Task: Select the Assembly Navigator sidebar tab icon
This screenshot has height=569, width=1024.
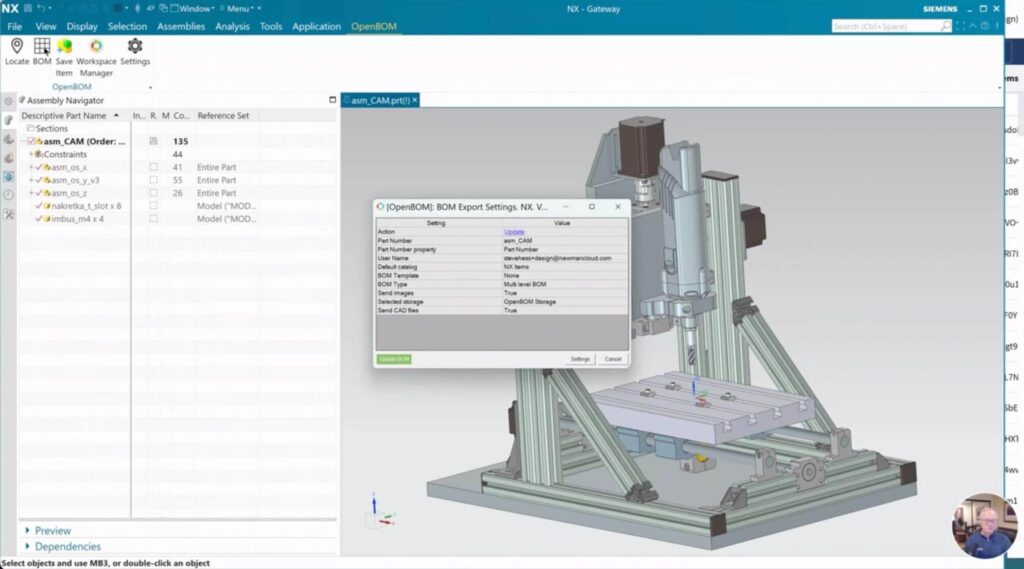Action: click(8, 120)
